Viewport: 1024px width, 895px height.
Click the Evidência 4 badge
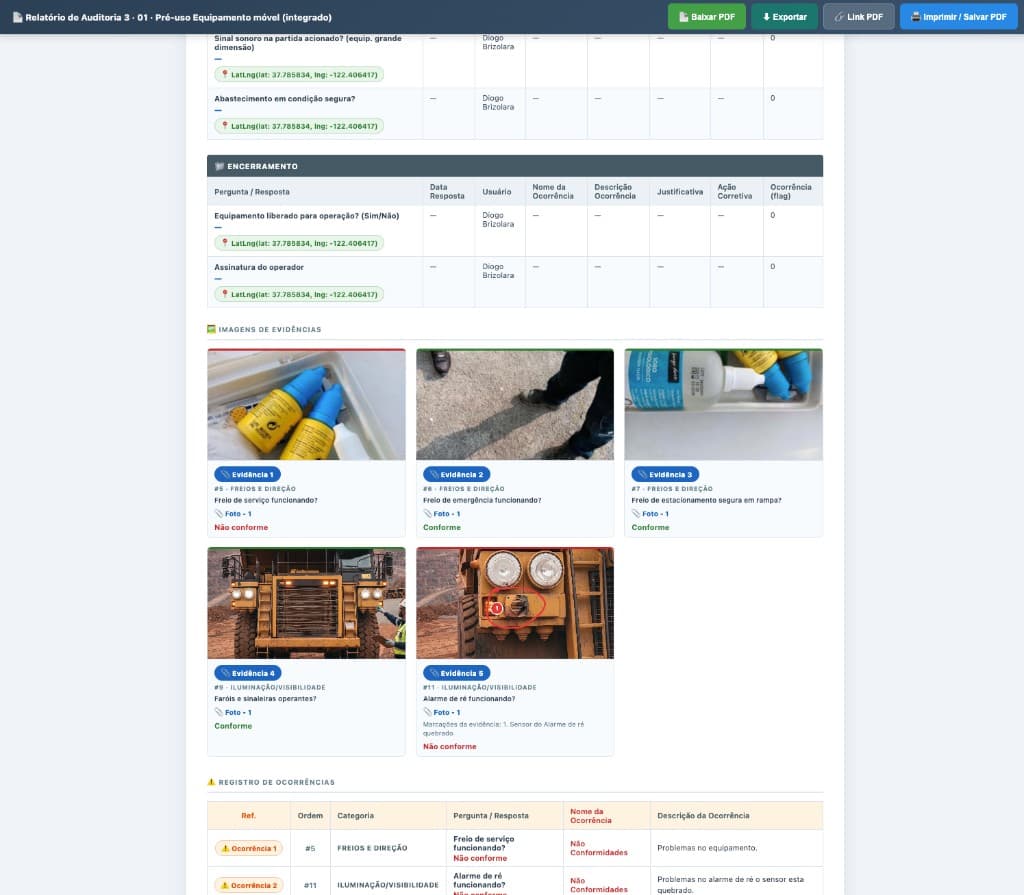(248, 674)
